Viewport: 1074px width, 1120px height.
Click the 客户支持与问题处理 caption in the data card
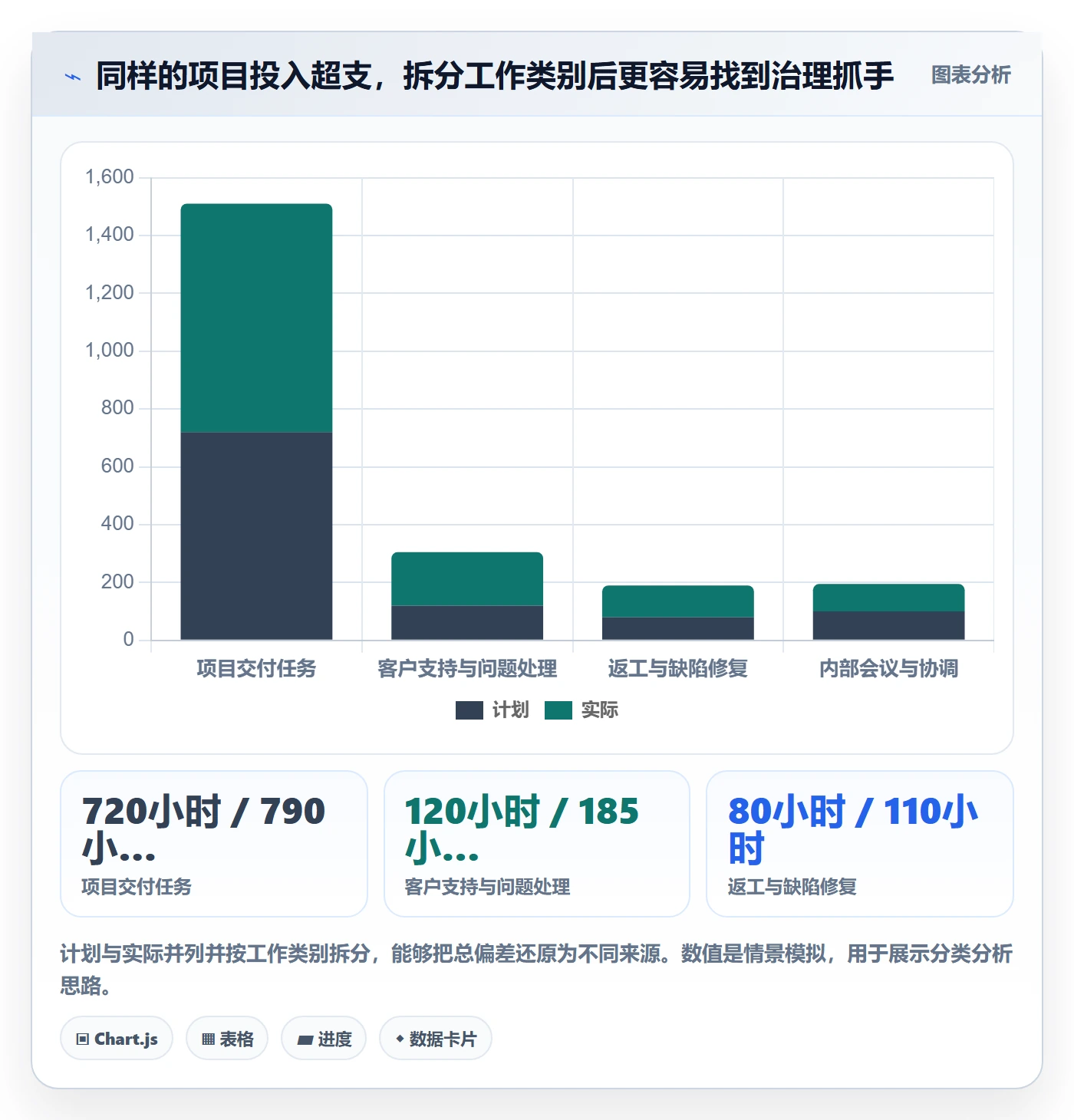click(487, 887)
